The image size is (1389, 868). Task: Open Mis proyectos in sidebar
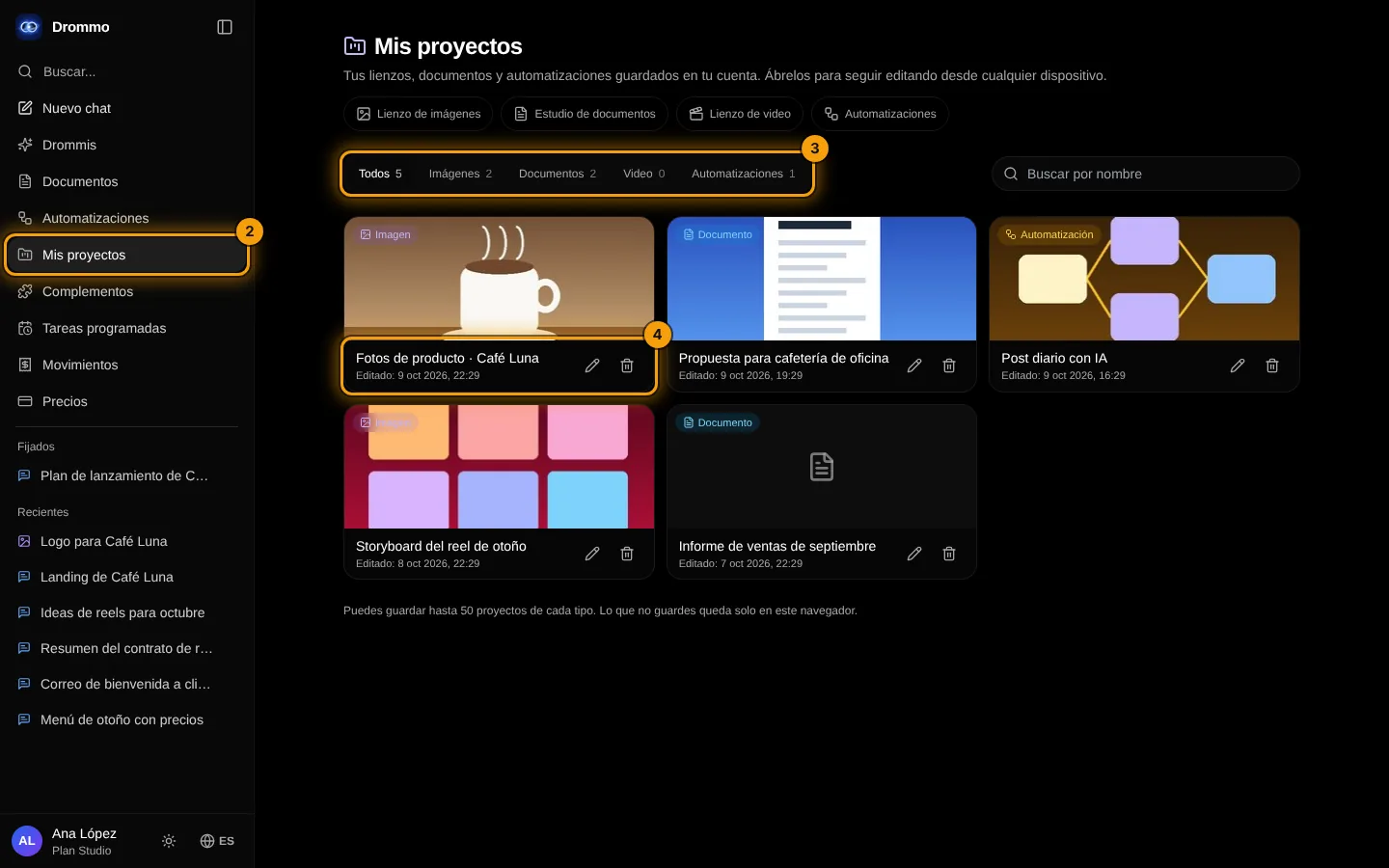[127, 255]
